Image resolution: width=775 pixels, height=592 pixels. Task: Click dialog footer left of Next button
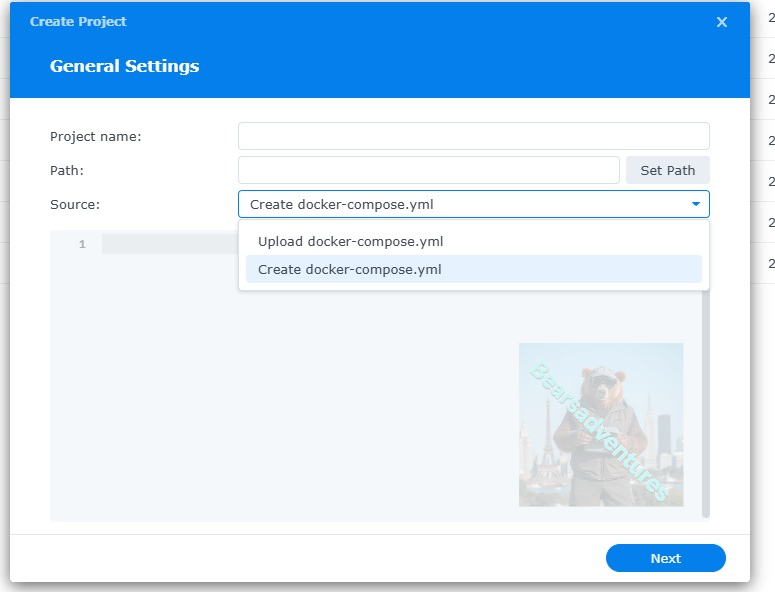(x=300, y=558)
